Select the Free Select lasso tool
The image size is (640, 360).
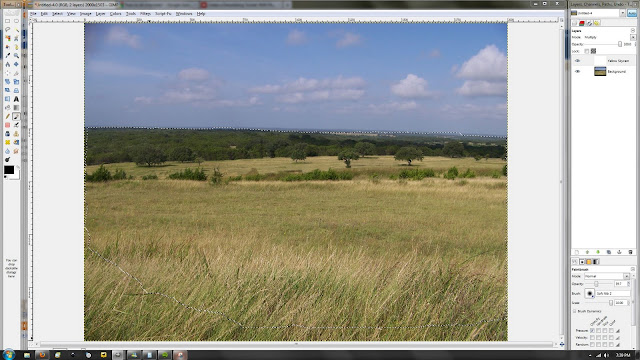pyautogui.click(x=7, y=29)
